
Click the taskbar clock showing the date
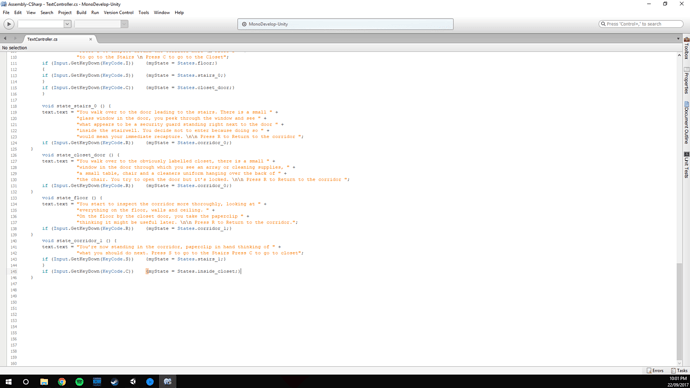tap(678, 382)
